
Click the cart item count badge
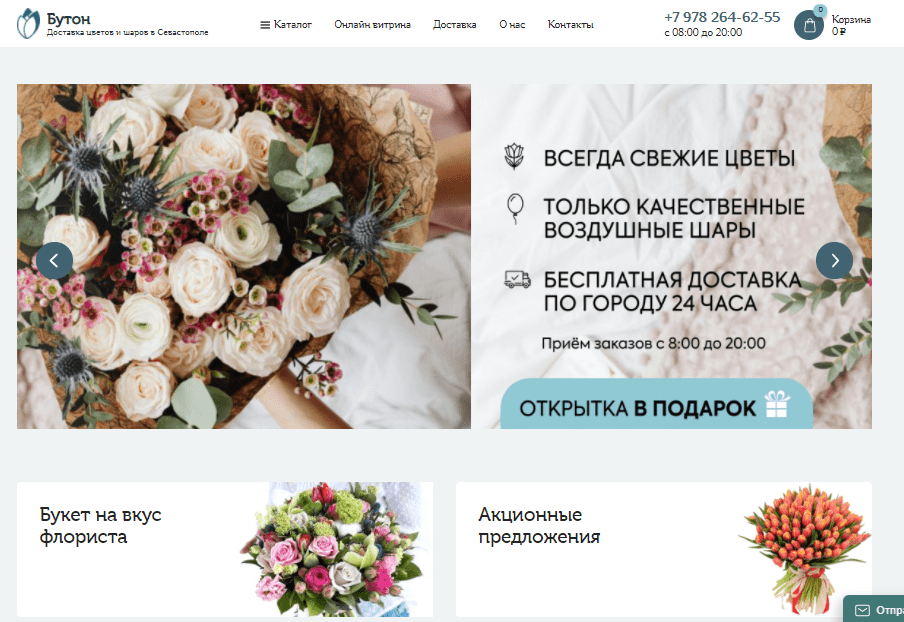point(821,10)
